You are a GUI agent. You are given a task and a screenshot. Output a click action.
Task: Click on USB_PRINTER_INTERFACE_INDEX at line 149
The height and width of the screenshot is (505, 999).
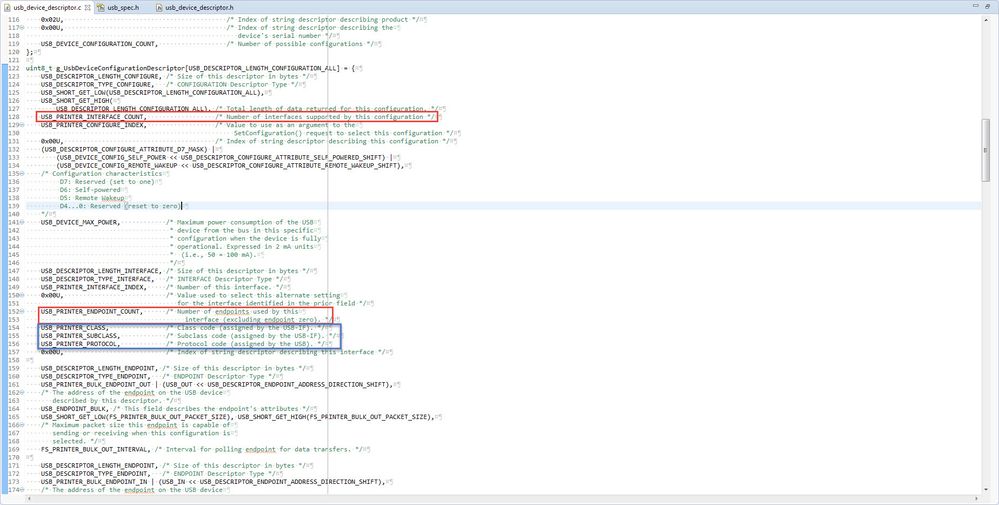(x=93, y=287)
